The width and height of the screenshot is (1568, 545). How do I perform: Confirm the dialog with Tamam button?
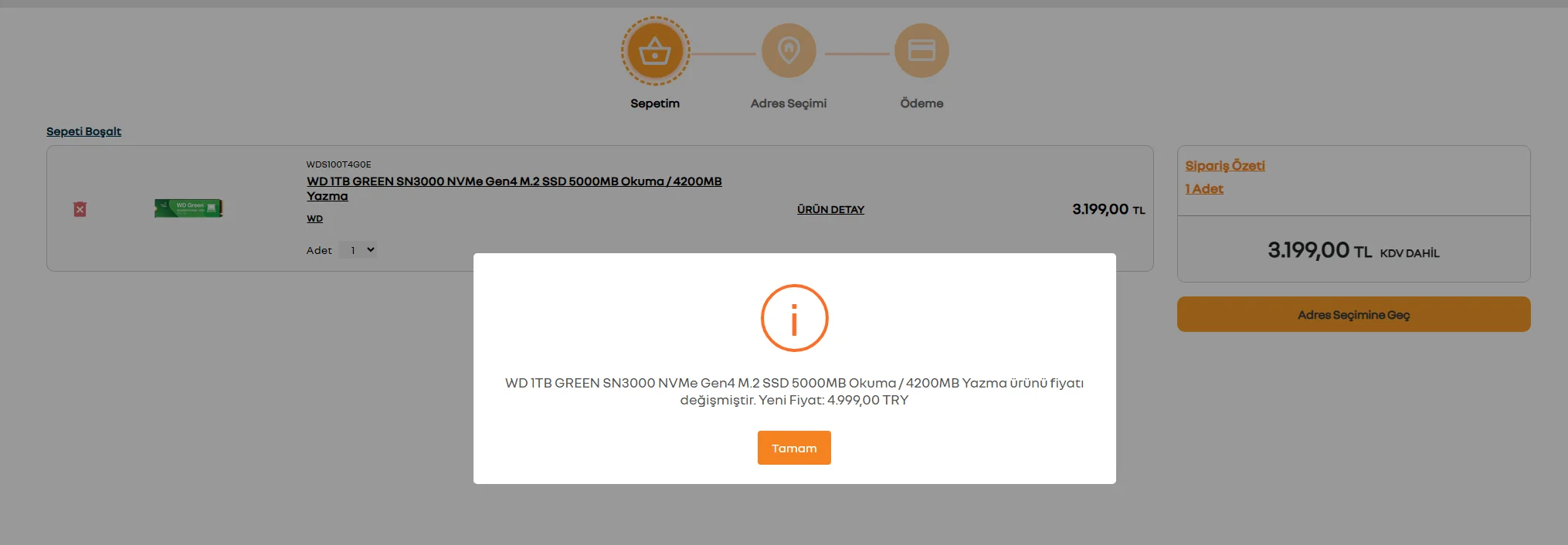794,448
